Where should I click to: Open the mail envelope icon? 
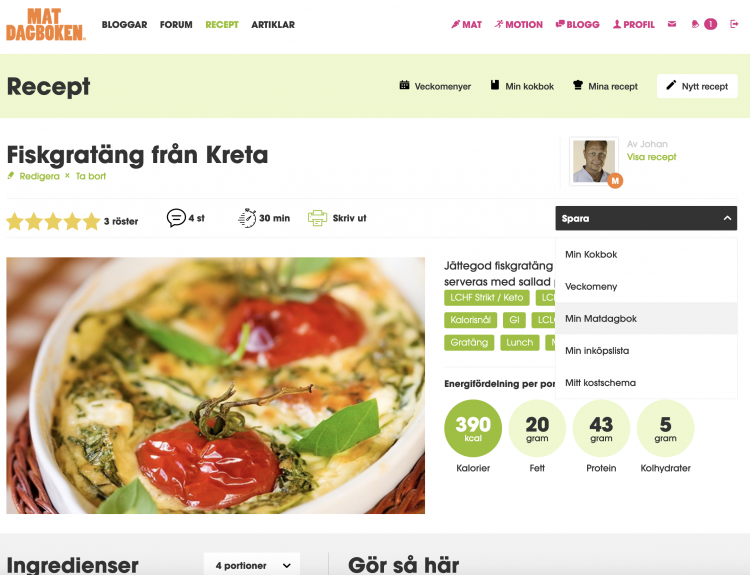coord(672,24)
